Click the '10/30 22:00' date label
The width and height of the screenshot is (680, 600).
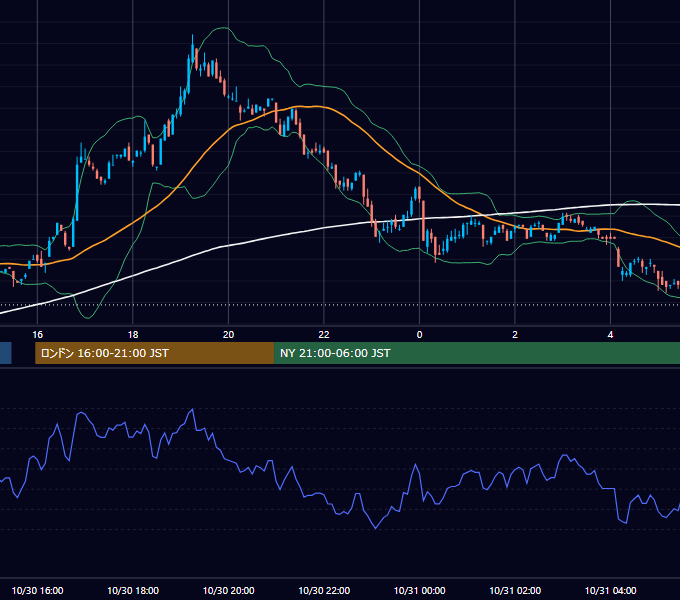pos(324,590)
